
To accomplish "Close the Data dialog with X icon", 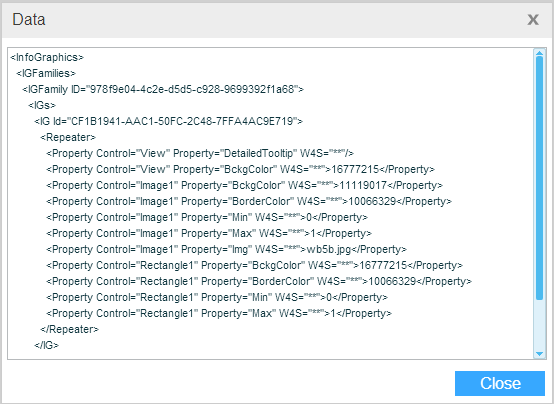I will [x=533, y=20].
